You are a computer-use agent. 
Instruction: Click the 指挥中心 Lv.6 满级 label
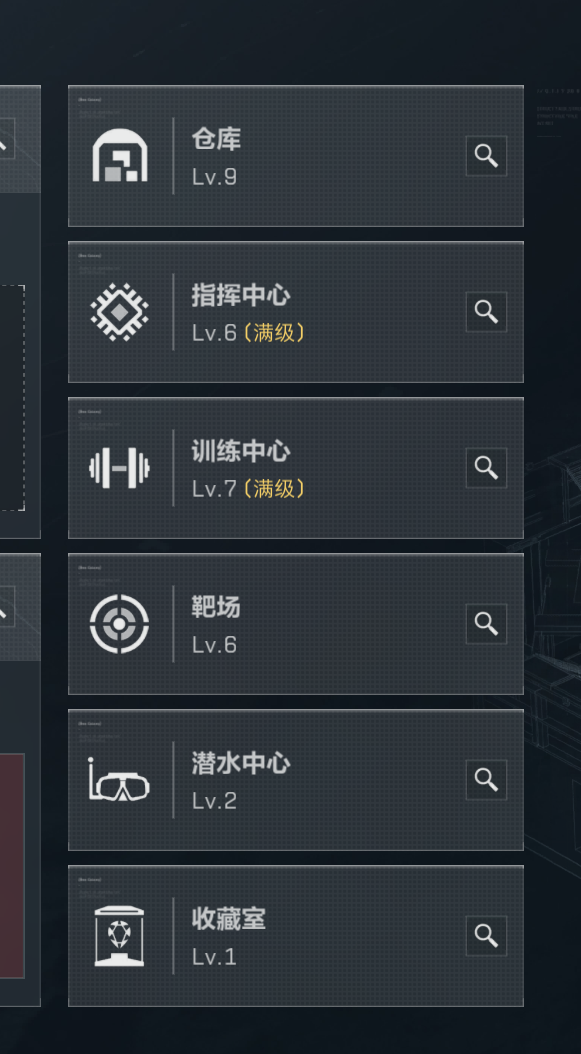pyautogui.click(x=249, y=333)
